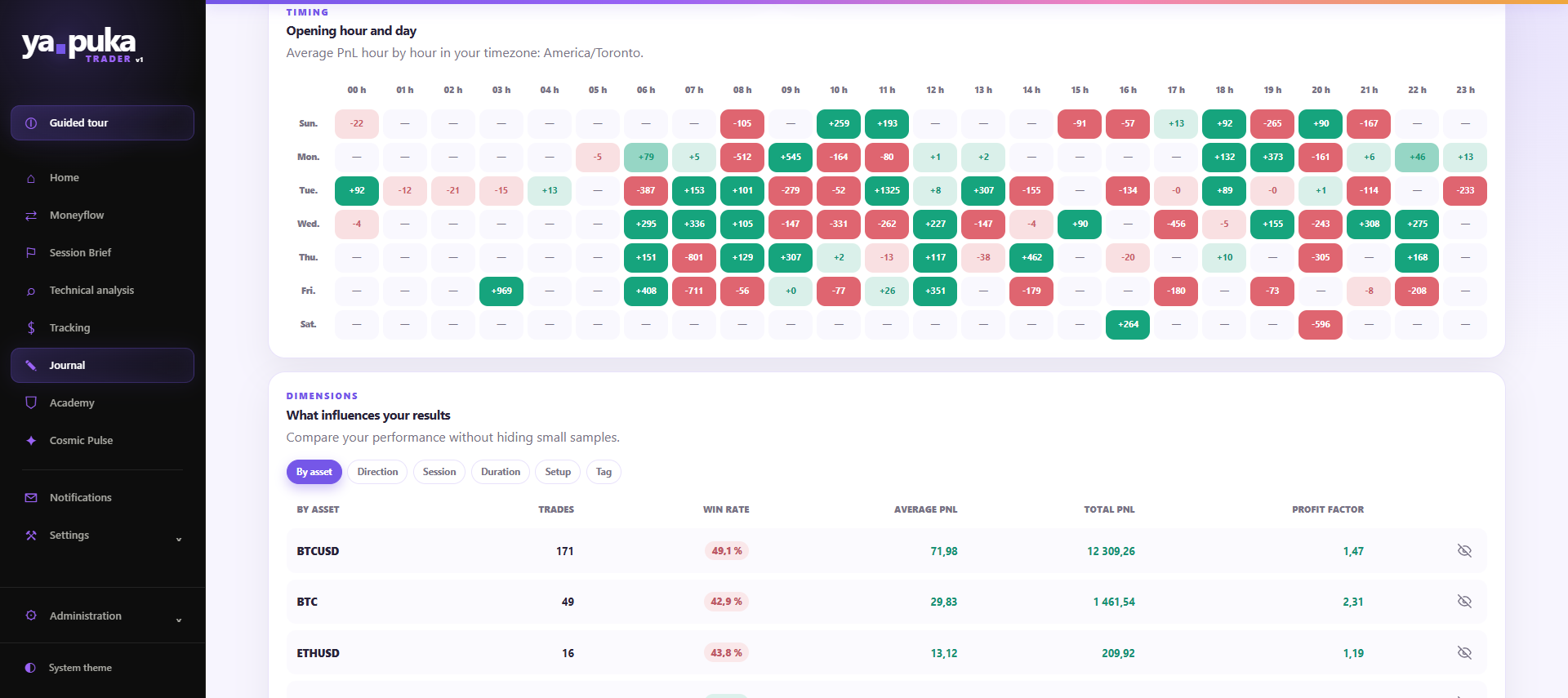Click the Settings tools icon

31,536
